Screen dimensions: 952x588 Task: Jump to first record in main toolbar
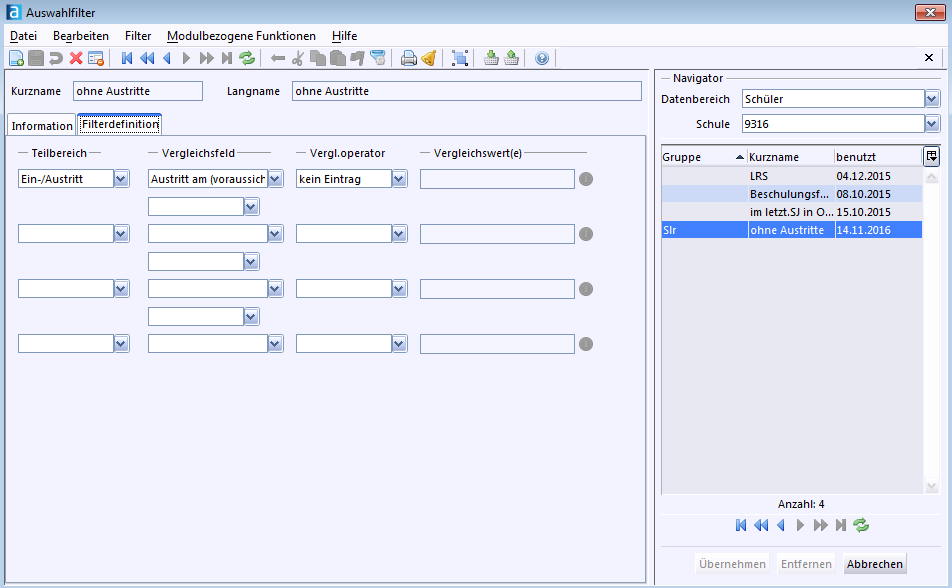(x=127, y=58)
